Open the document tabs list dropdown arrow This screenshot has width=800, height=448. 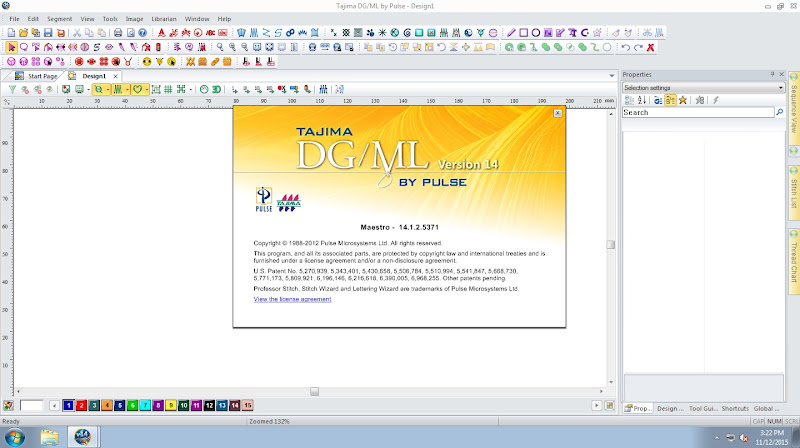pyautogui.click(x=612, y=76)
